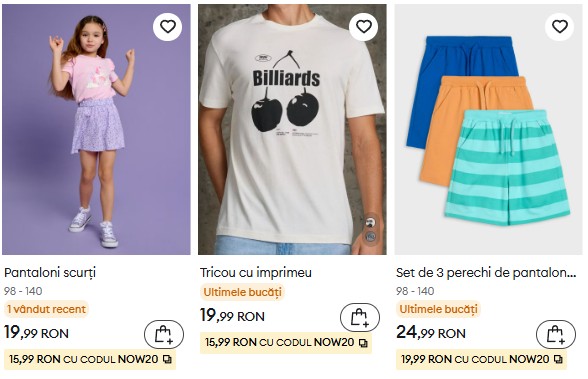Add 3-pack shorts set to bag
The height and width of the screenshot is (379, 588).
(x=556, y=334)
